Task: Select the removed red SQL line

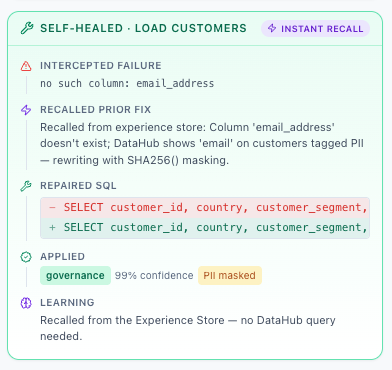Action: tap(205, 208)
